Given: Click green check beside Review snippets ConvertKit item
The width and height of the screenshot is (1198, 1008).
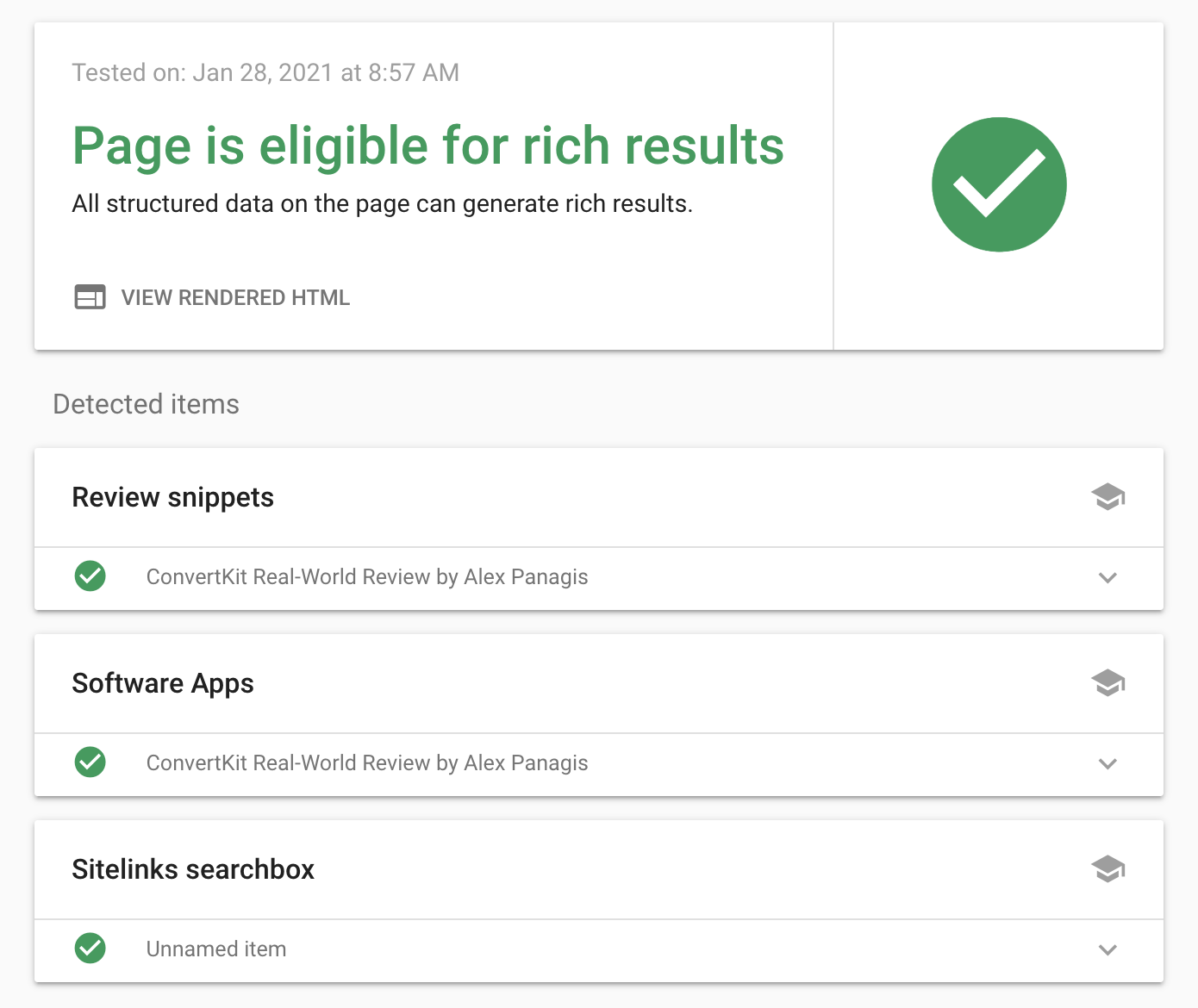Looking at the screenshot, I should (x=90, y=576).
